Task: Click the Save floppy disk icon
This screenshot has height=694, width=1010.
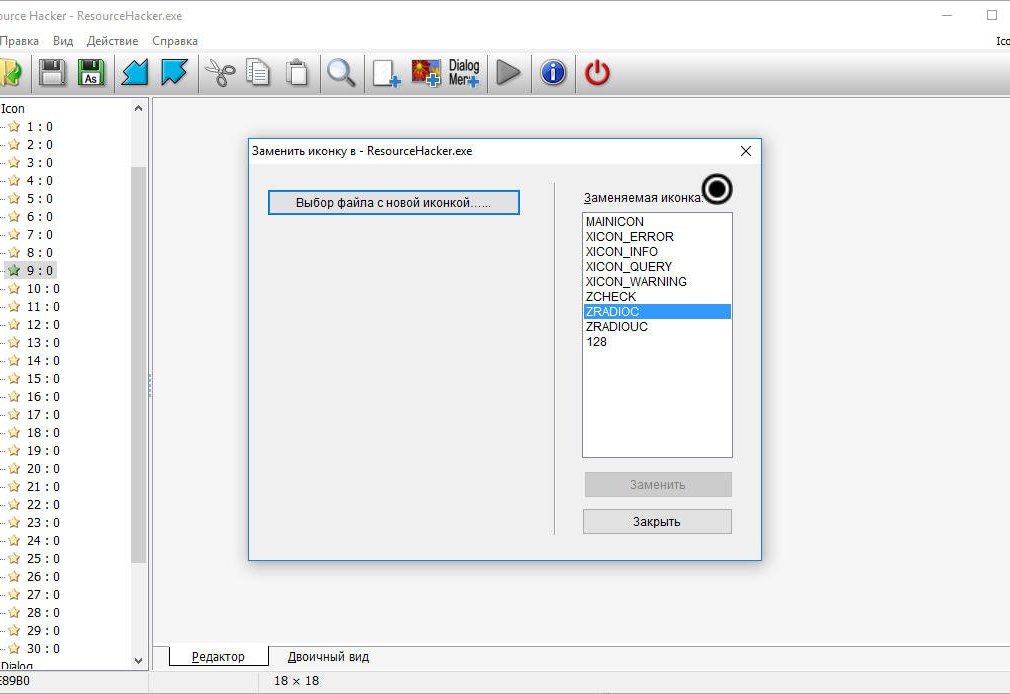Action: pos(52,72)
